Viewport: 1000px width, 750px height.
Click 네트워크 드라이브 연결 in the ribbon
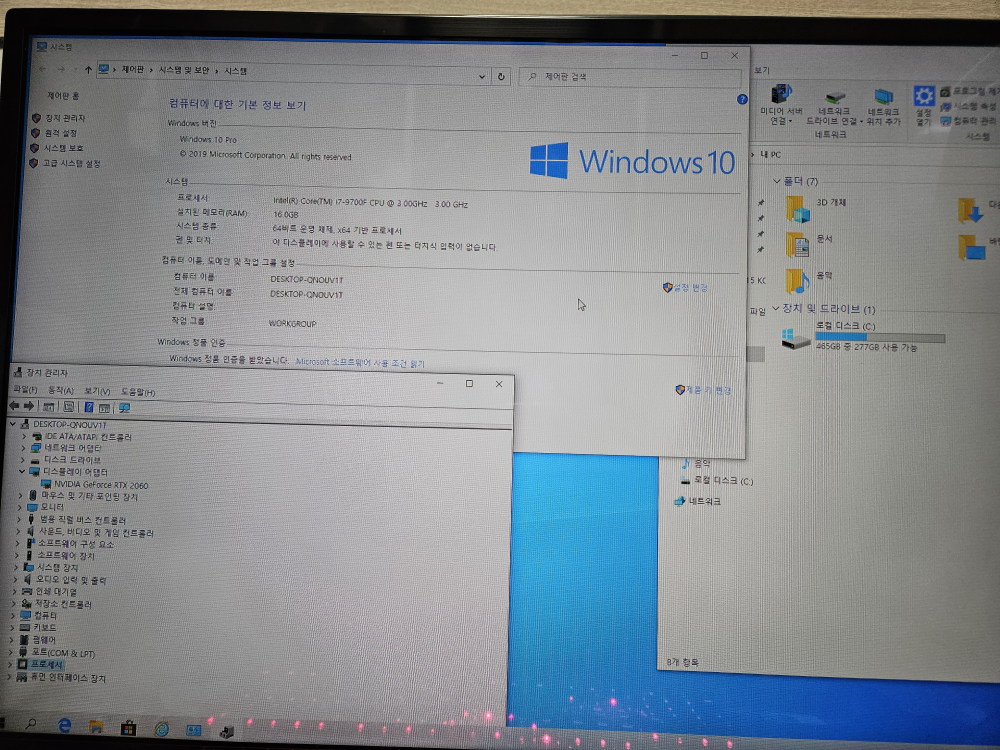[834, 107]
